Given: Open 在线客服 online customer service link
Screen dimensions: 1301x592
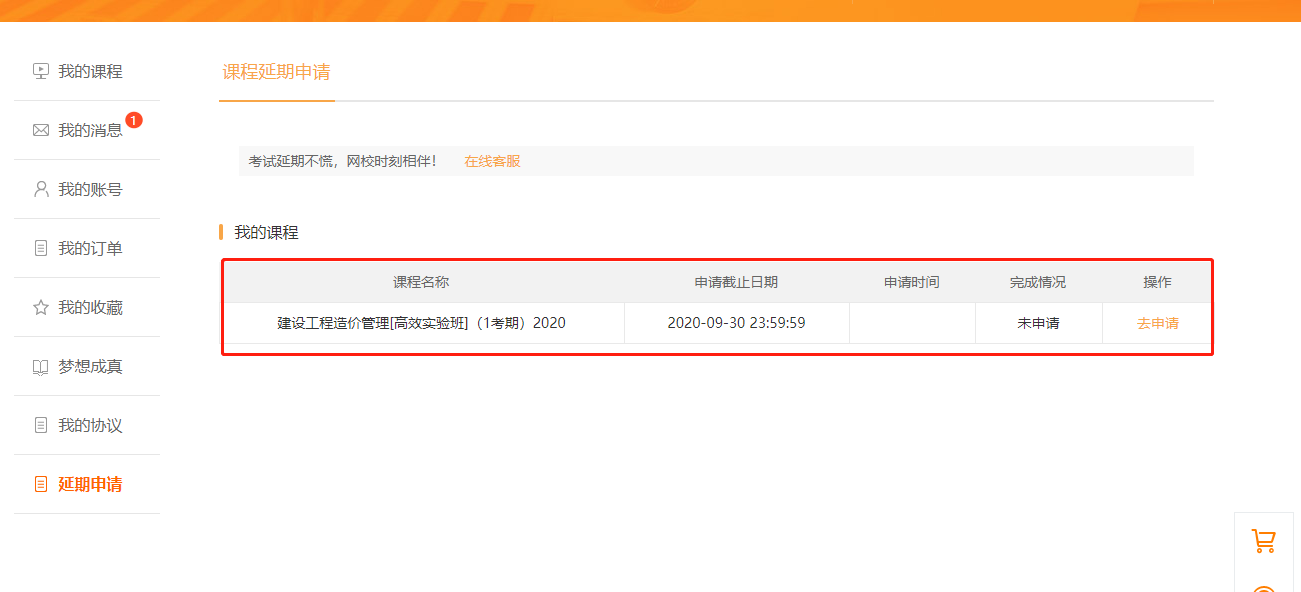Looking at the screenshot, I should pyautogui.click(x=491, y=161).
